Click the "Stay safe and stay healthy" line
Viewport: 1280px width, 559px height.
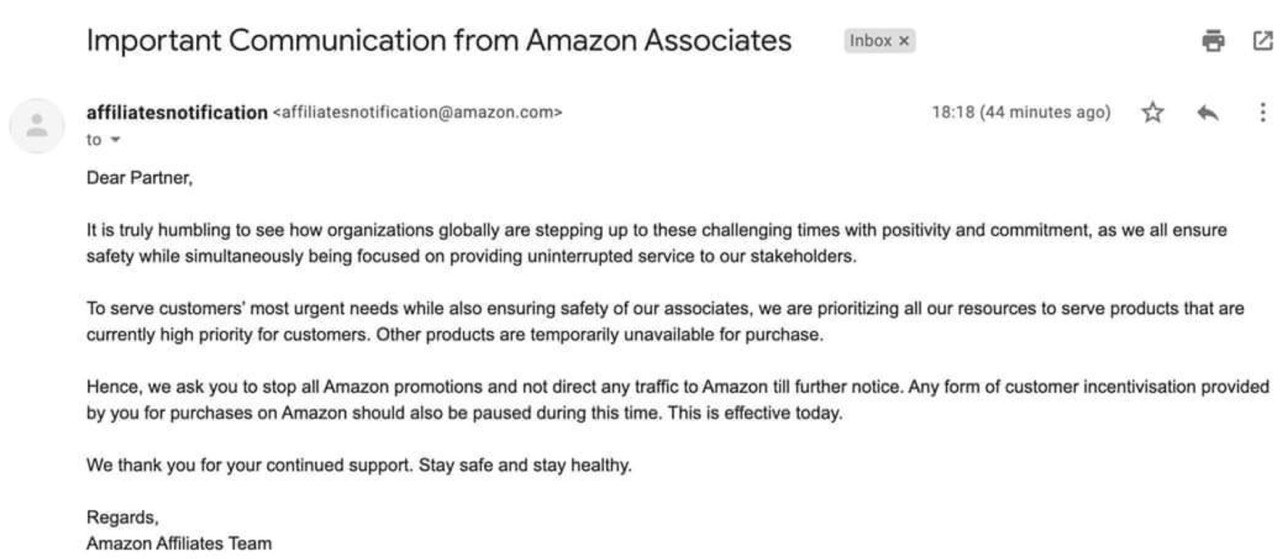525,466
